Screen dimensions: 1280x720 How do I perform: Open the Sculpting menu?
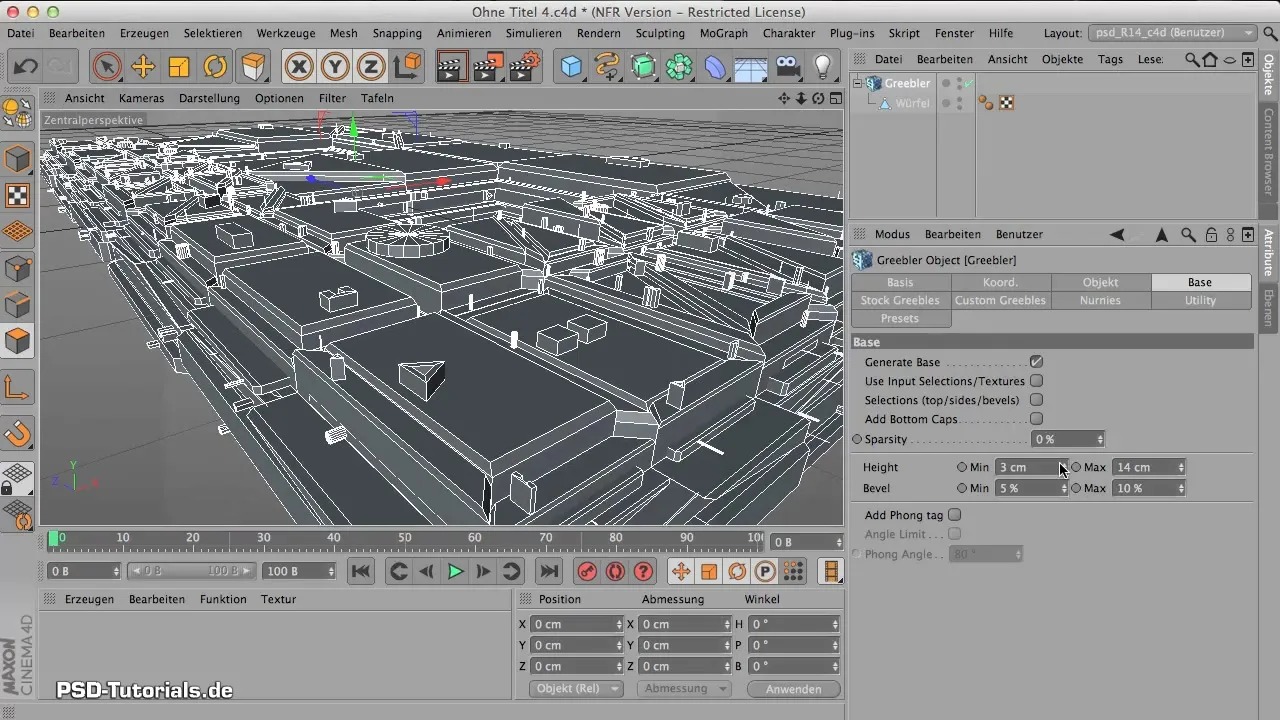click(660, 33)
